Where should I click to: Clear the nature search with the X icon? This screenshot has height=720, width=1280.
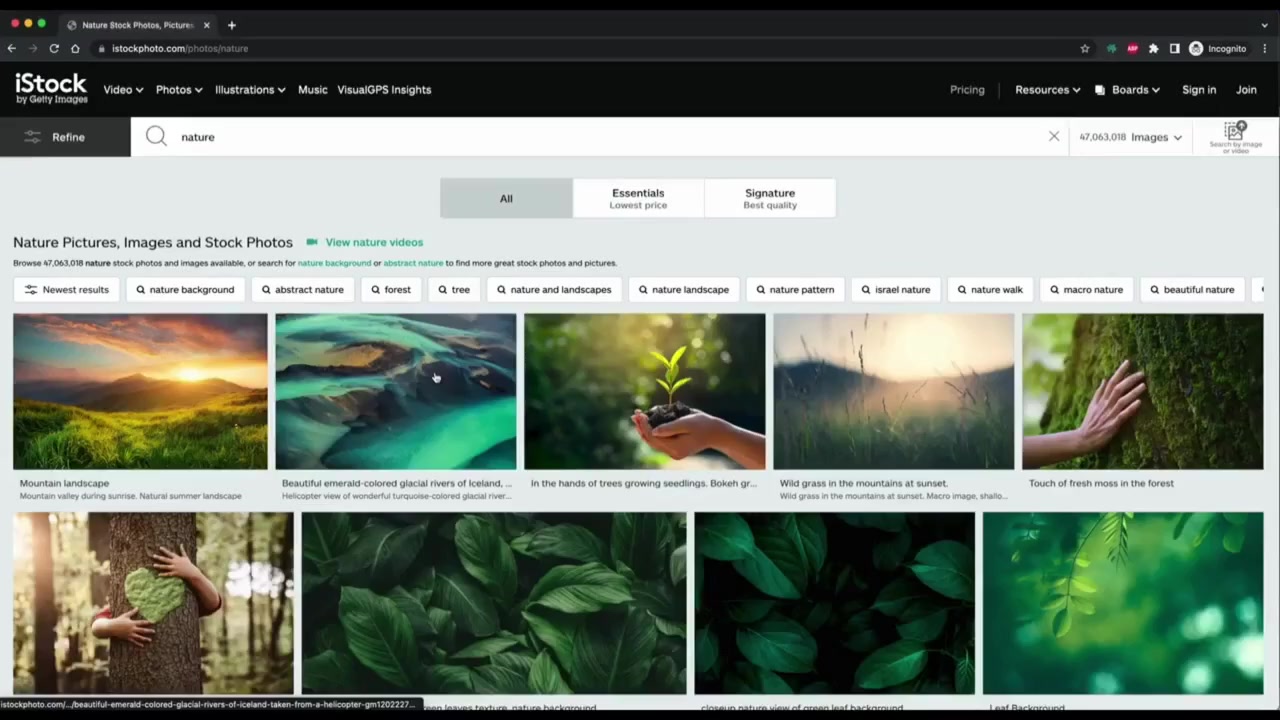click(1053, 136)
